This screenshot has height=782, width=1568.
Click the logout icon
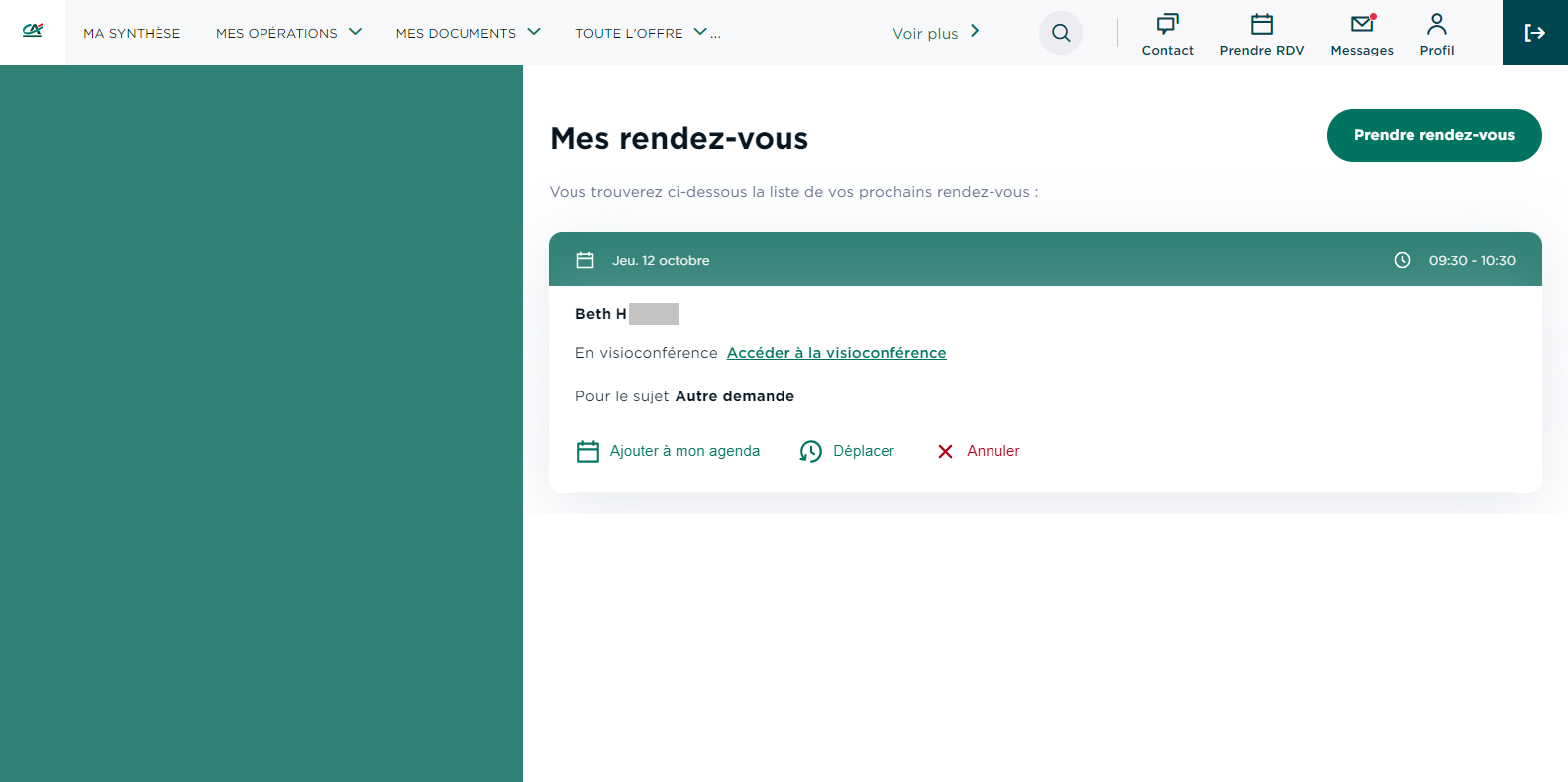[x=1534, y=33]
